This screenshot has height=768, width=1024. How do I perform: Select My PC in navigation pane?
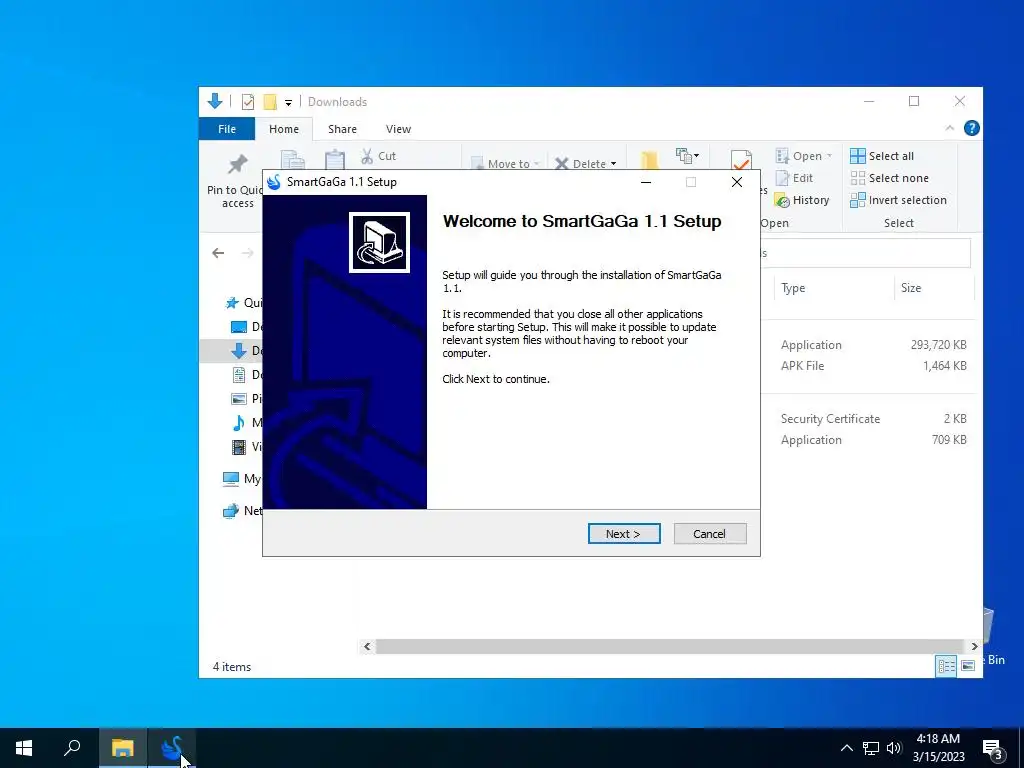pos(241,479)
